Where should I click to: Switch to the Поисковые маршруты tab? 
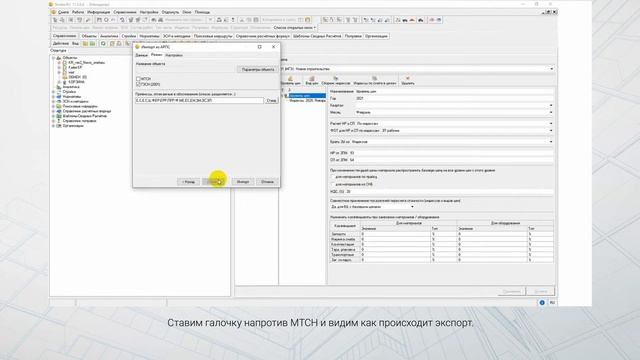(x=213, y=36)
